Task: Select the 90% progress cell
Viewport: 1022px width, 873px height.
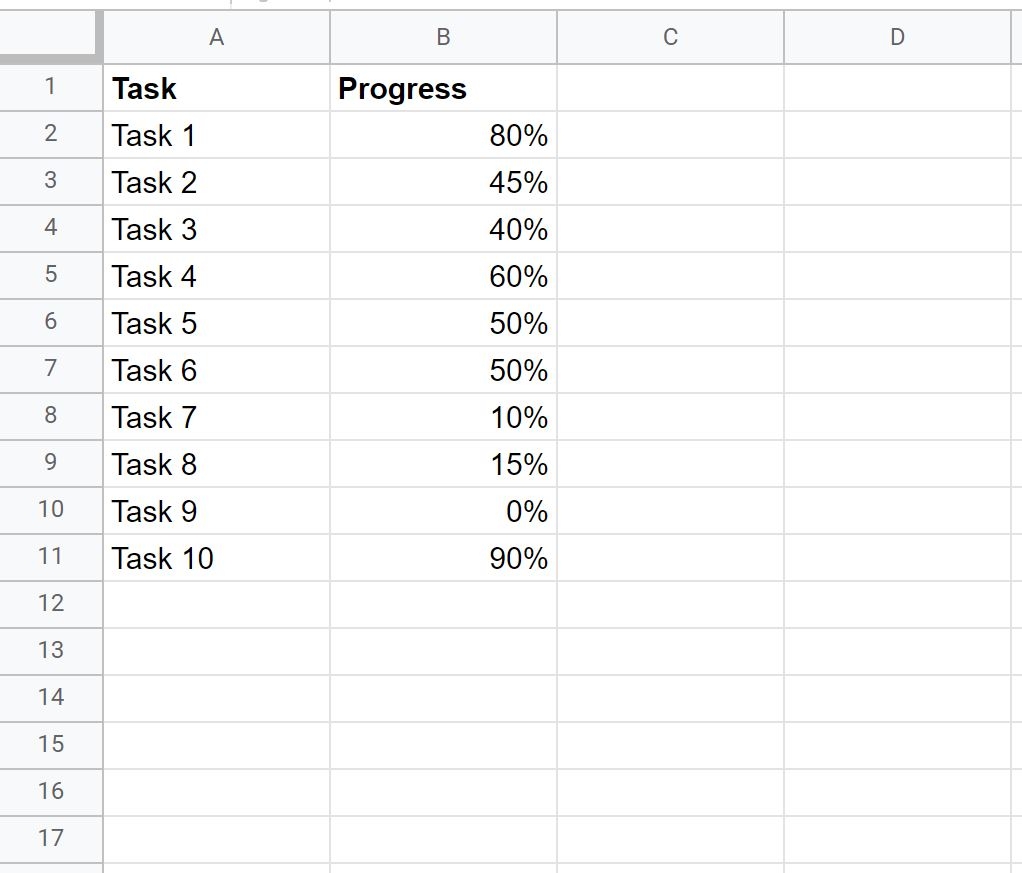Action: point(443,559)
